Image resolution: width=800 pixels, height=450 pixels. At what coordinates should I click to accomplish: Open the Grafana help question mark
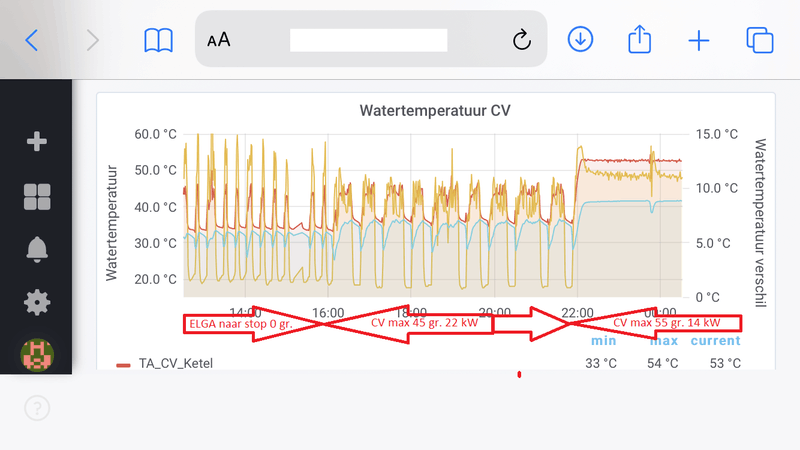point(36,408)
